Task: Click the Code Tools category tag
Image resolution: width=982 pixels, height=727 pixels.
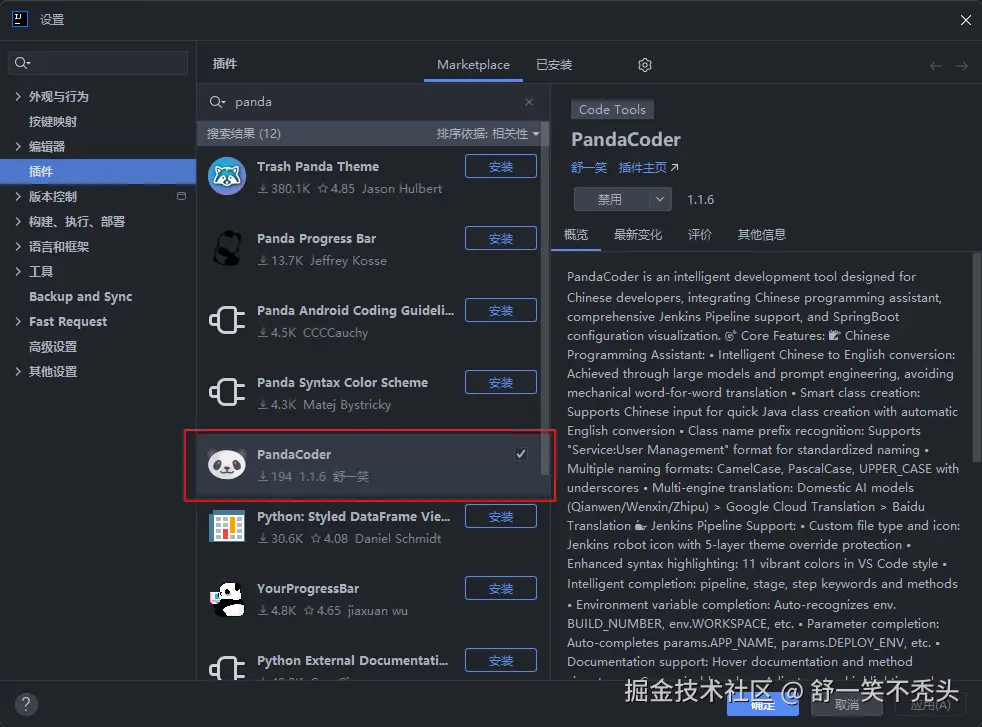Action: [x=612, y=110]
